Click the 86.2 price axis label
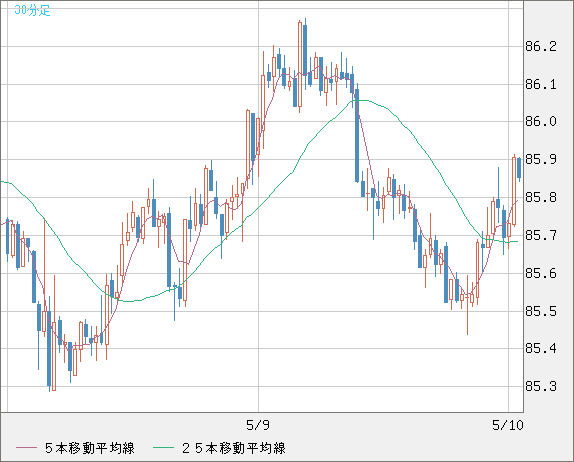Image resolution: width=574 pixels, height=462 pixels. click(x=541, y=46)
